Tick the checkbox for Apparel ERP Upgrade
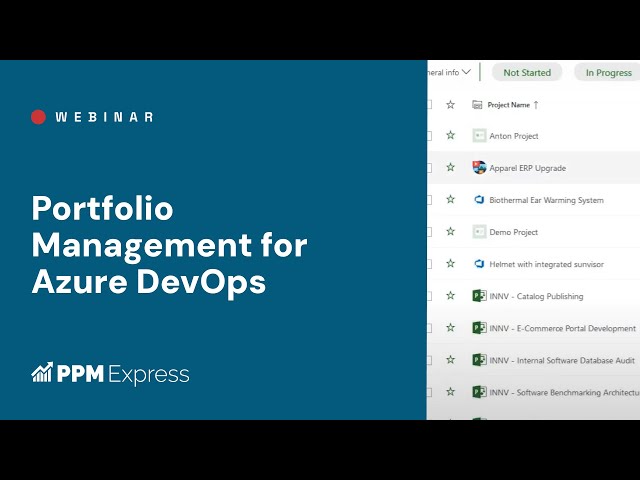 click(429, 168)
